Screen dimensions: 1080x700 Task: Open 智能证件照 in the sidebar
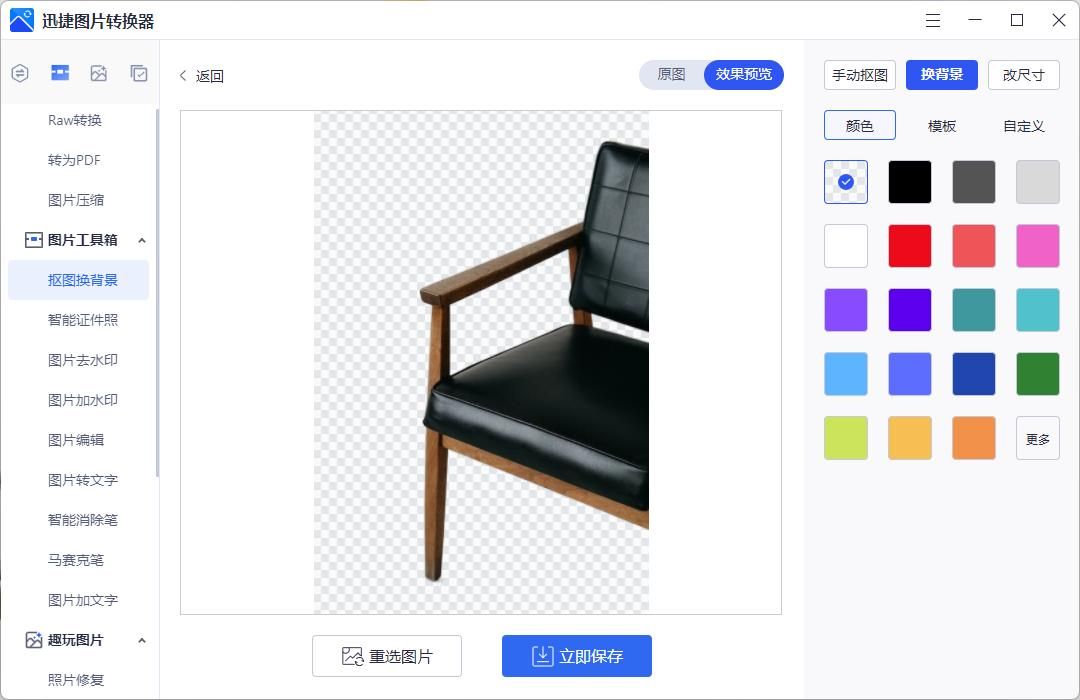[x=83, y=320]
